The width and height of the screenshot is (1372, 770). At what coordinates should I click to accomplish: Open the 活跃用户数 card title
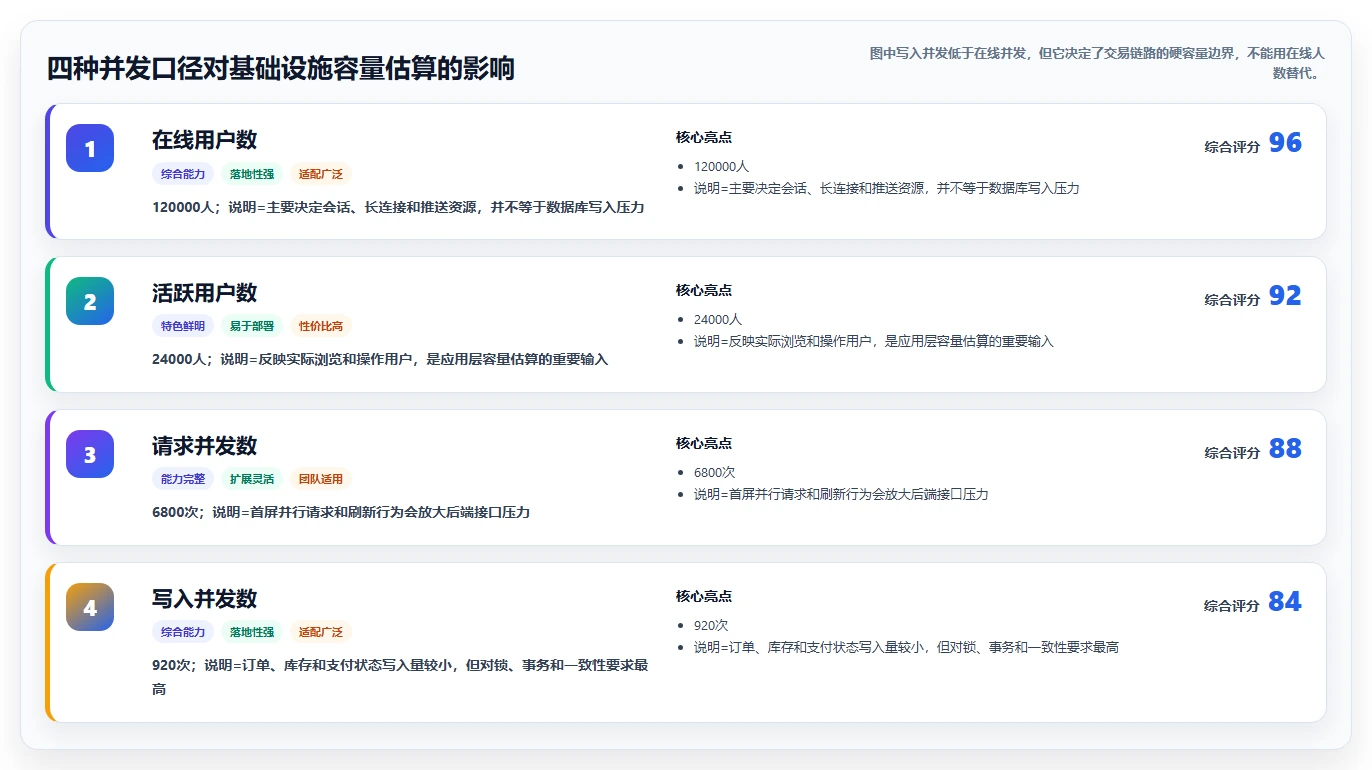click(204, 293)
